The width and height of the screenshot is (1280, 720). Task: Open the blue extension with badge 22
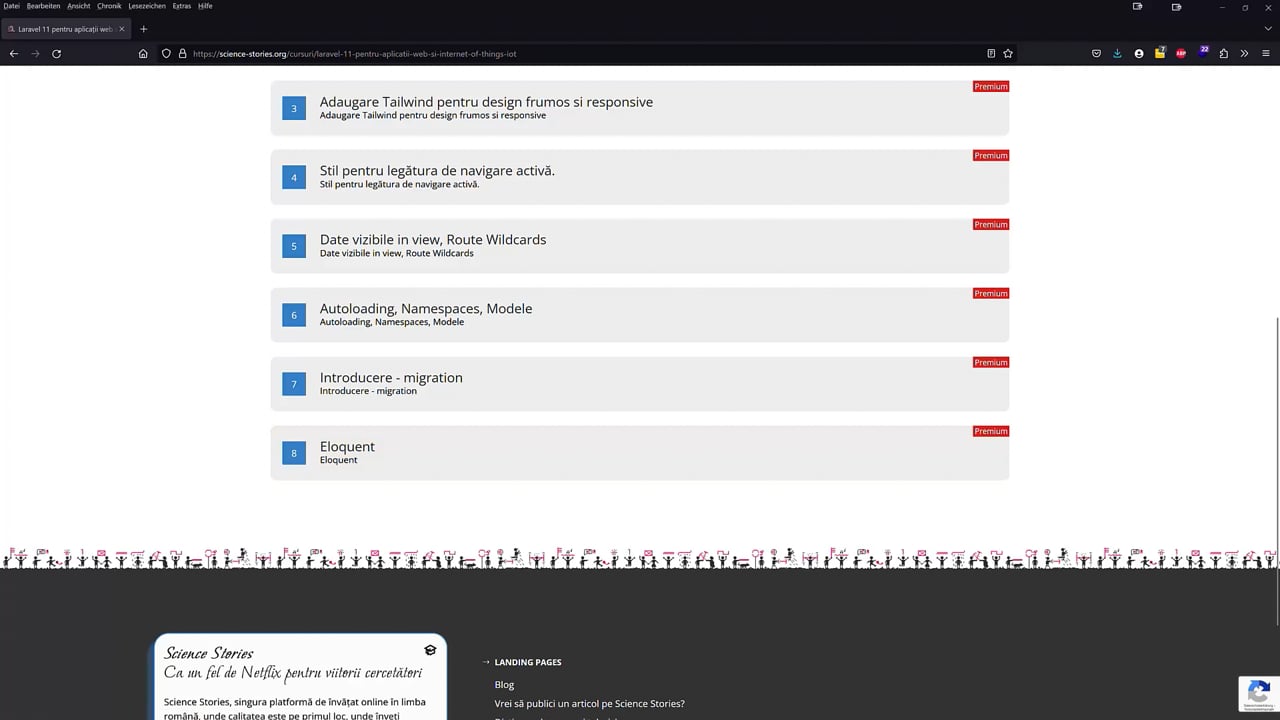(x=1203, y=51)
